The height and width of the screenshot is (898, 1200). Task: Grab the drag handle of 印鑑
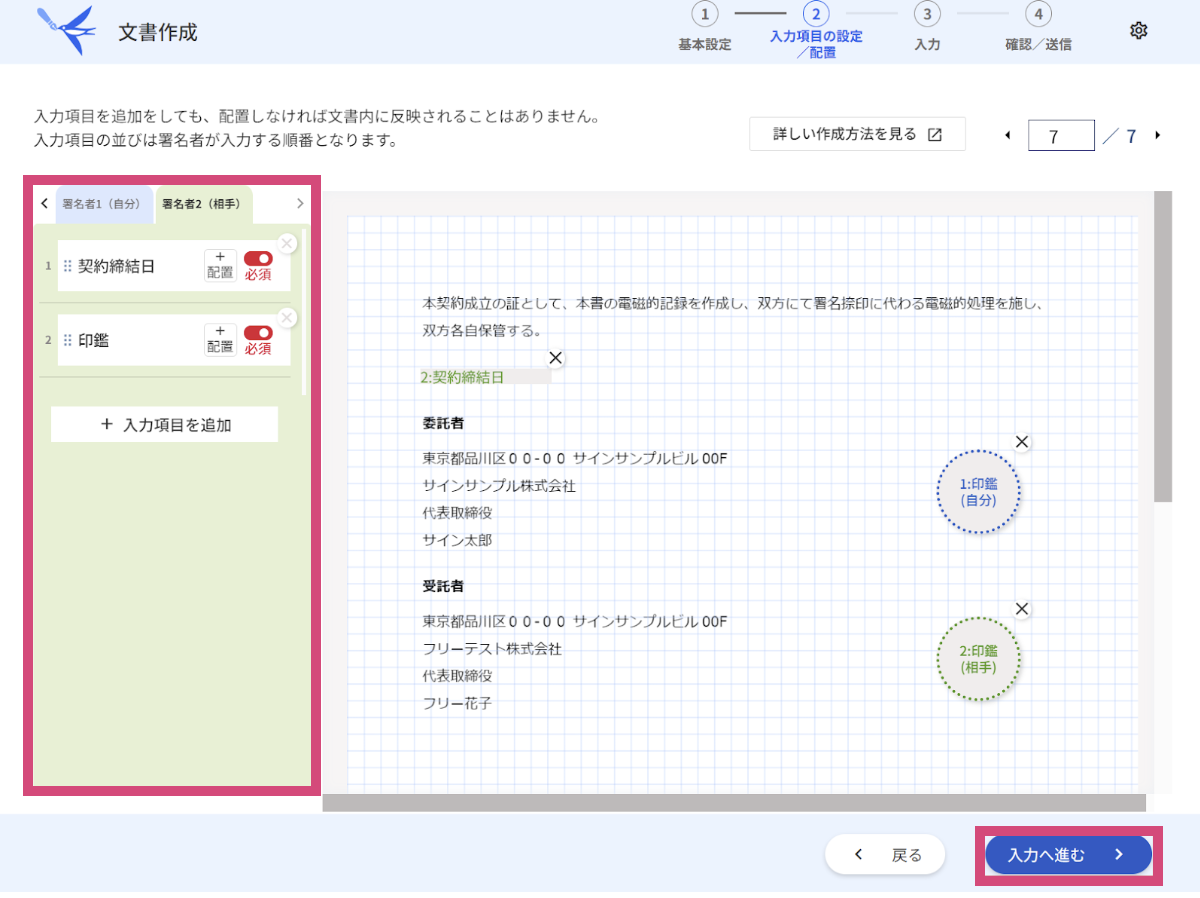(68, 340)
